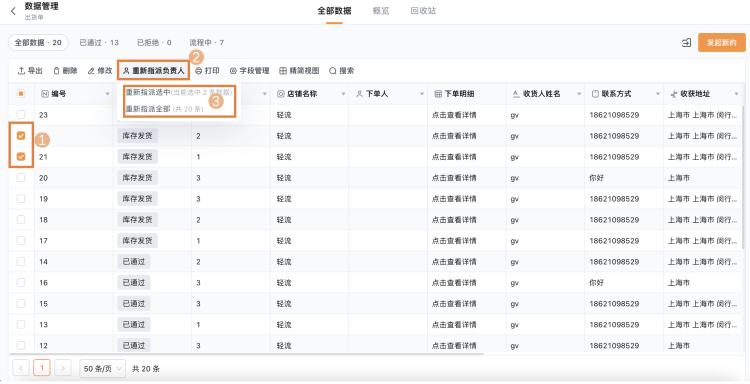750x384 pixels.
Task: Check the checkbox for row 18
Action: (21, 219)
